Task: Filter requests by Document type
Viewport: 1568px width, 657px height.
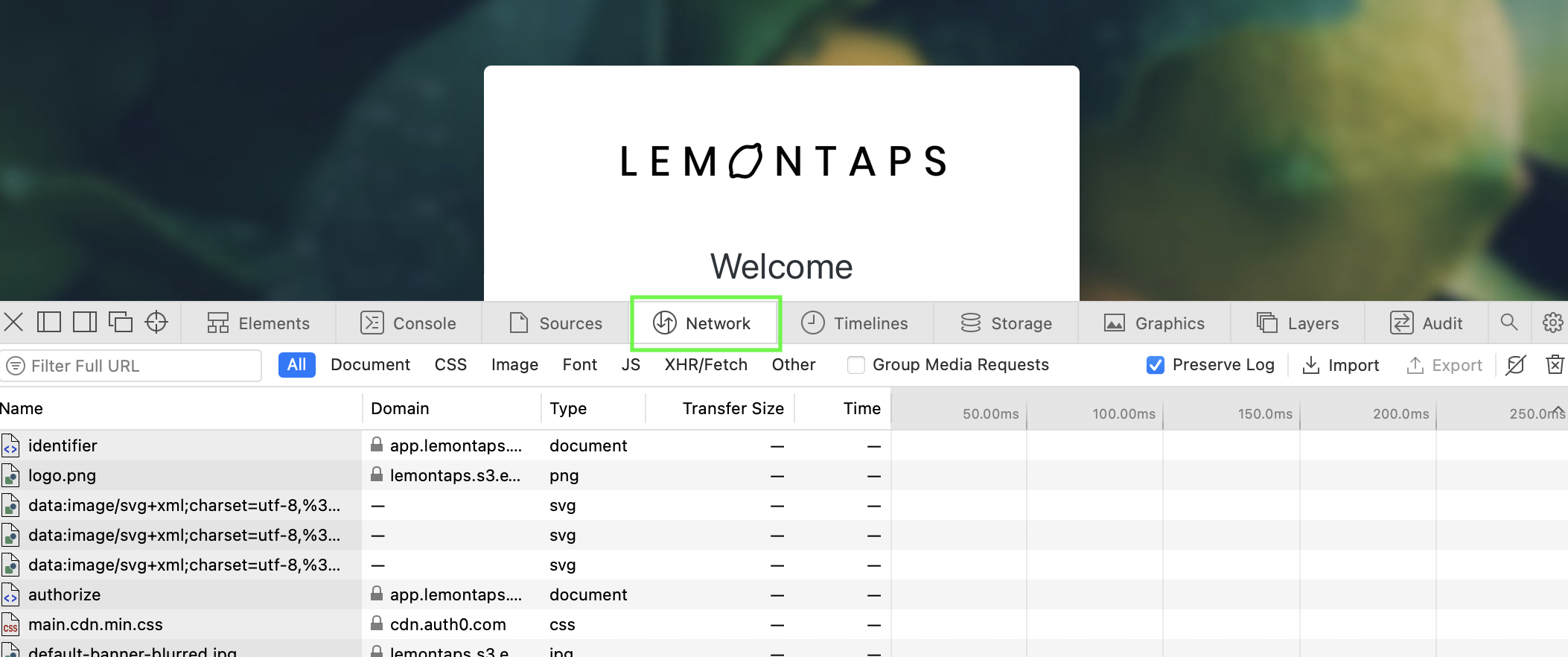Action: [x=371, y=365]
